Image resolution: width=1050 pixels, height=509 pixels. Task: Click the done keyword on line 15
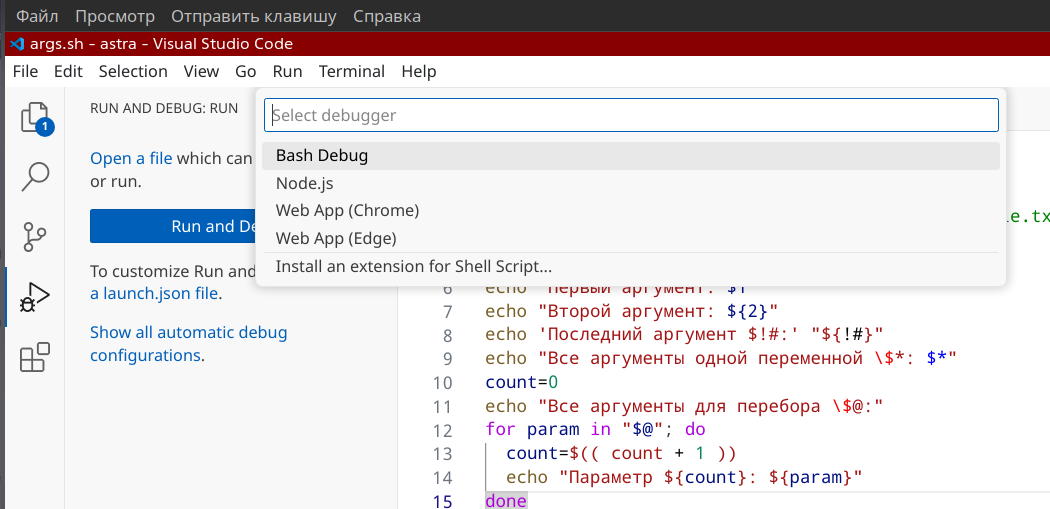pyautogui.click(x=506, y=500)
